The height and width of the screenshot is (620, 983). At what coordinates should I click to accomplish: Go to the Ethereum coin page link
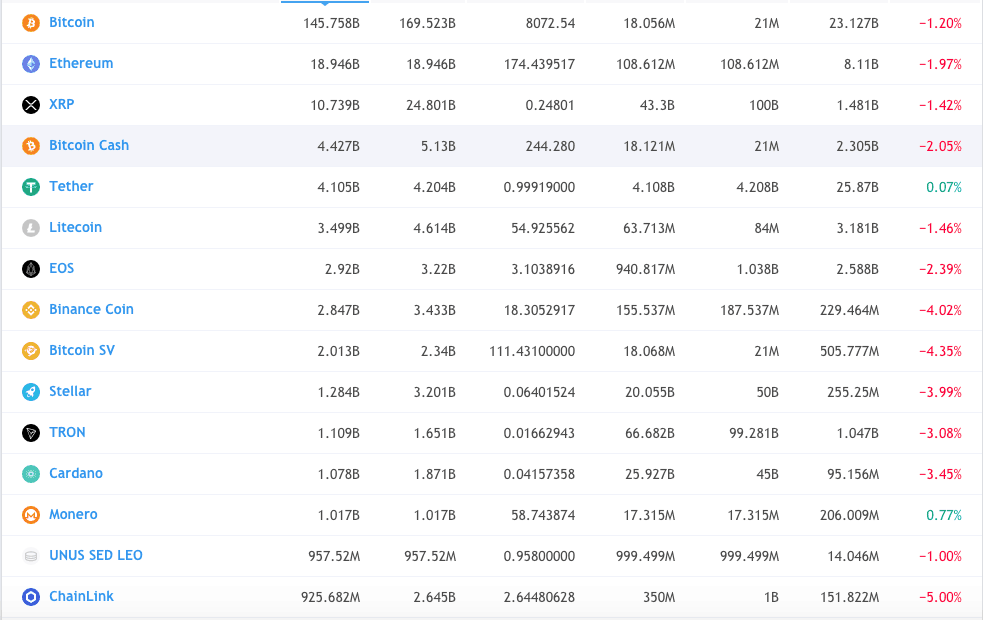(x=81, y=63)
